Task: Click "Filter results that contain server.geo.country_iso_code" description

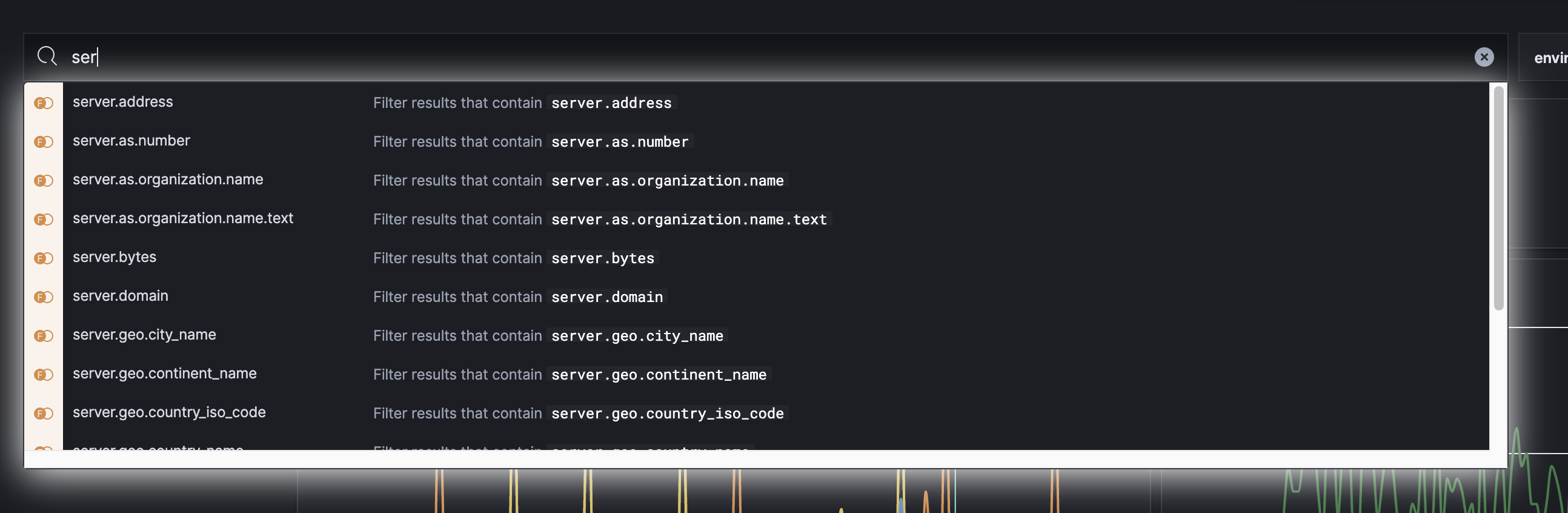Action: coord(580,414)
